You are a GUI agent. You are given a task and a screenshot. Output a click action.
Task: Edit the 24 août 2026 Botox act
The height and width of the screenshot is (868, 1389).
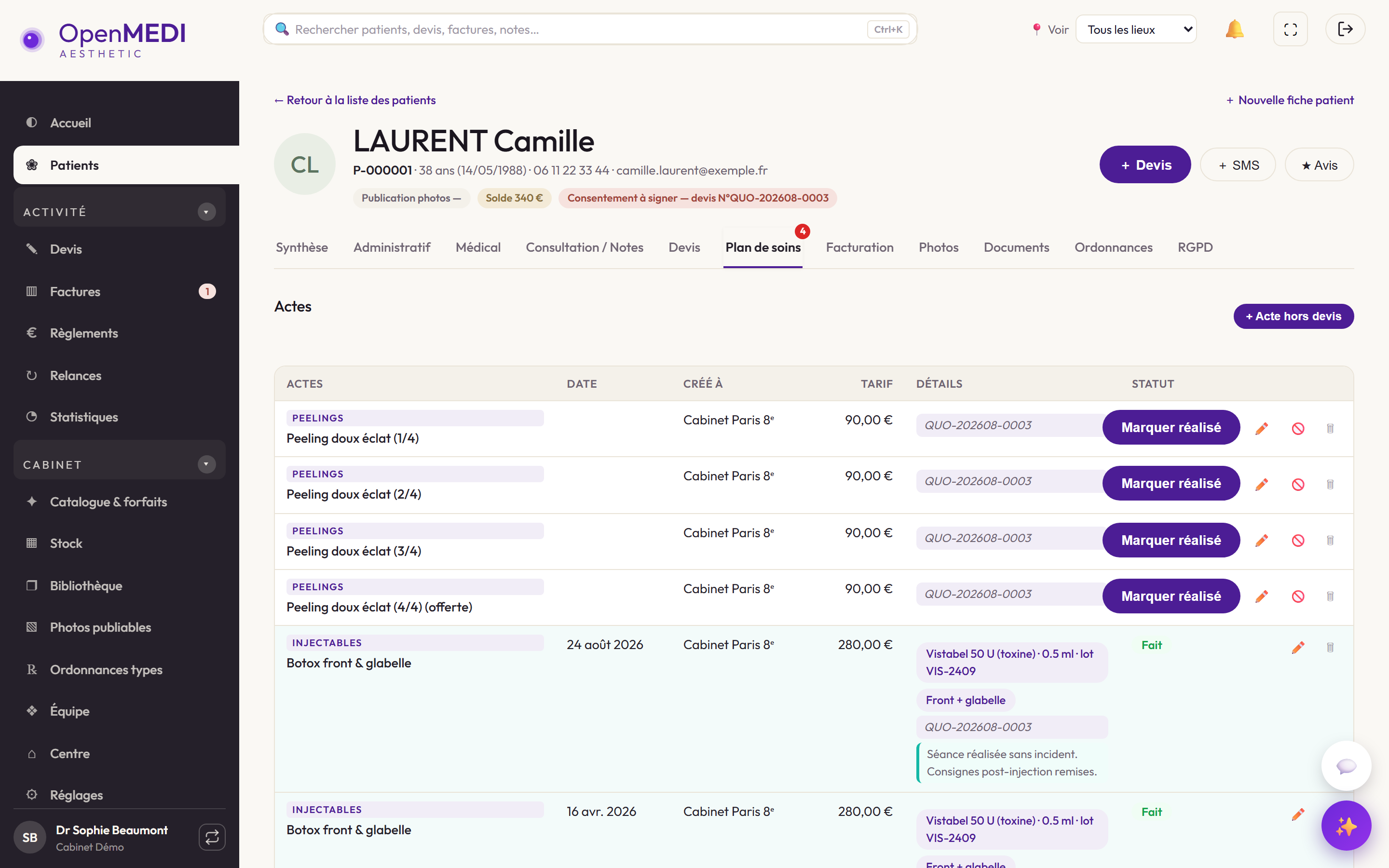1298,648
